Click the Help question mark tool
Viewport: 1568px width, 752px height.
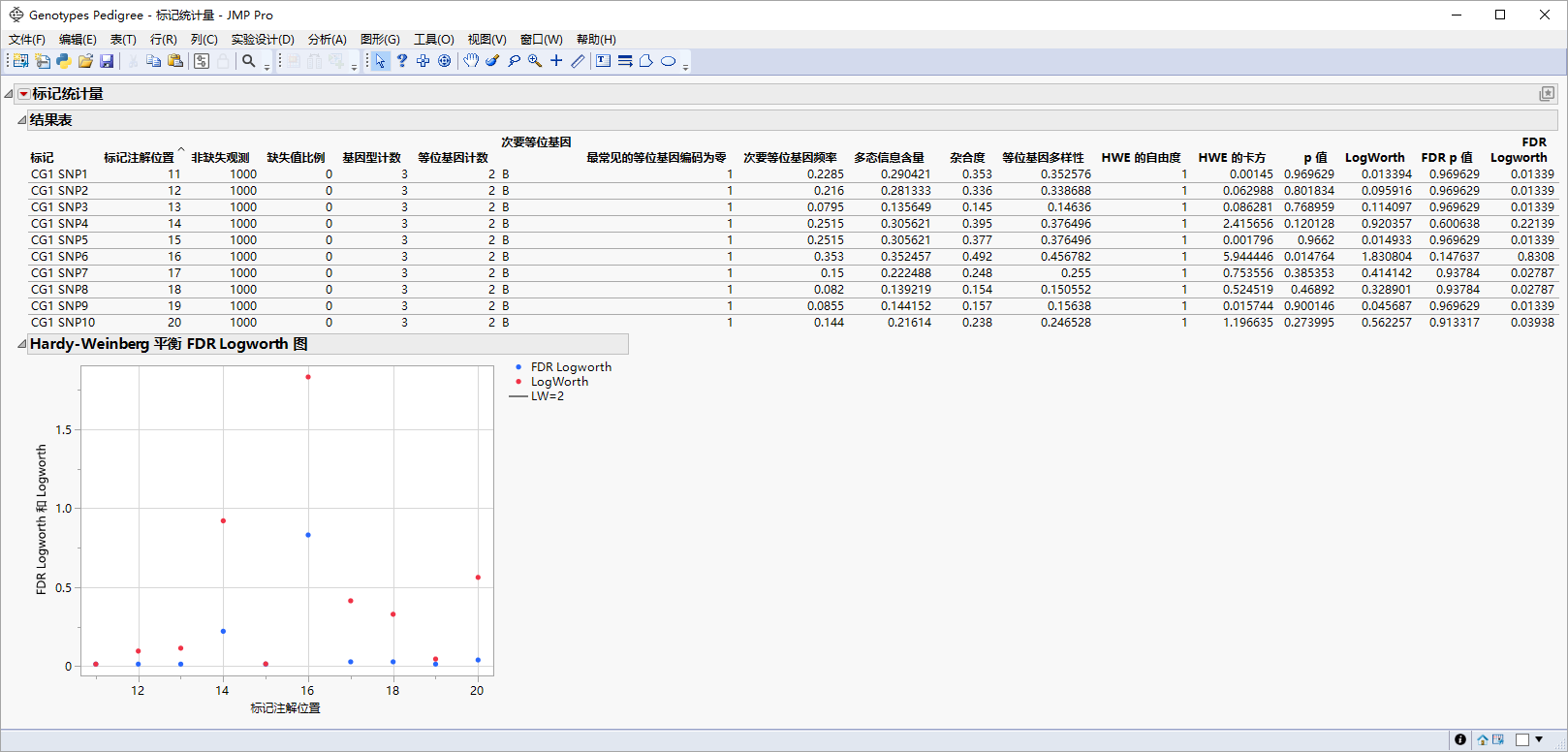click(402, 61)
